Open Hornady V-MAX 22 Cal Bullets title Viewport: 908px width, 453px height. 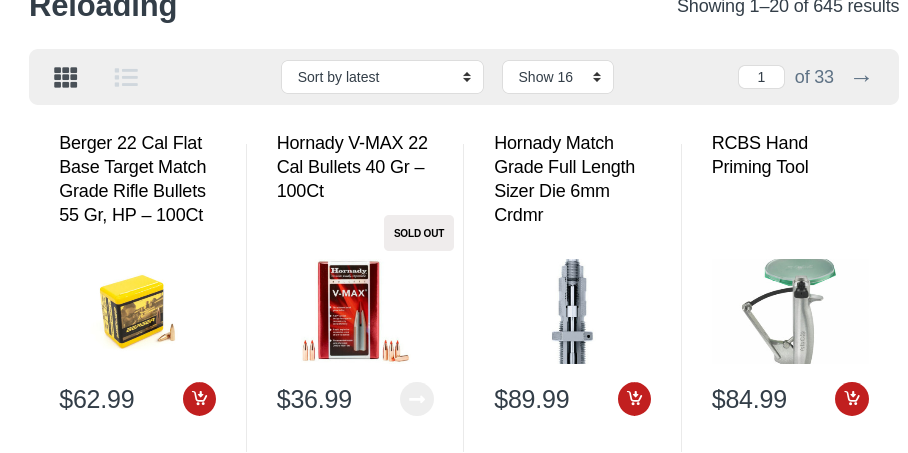click(352, 167)
